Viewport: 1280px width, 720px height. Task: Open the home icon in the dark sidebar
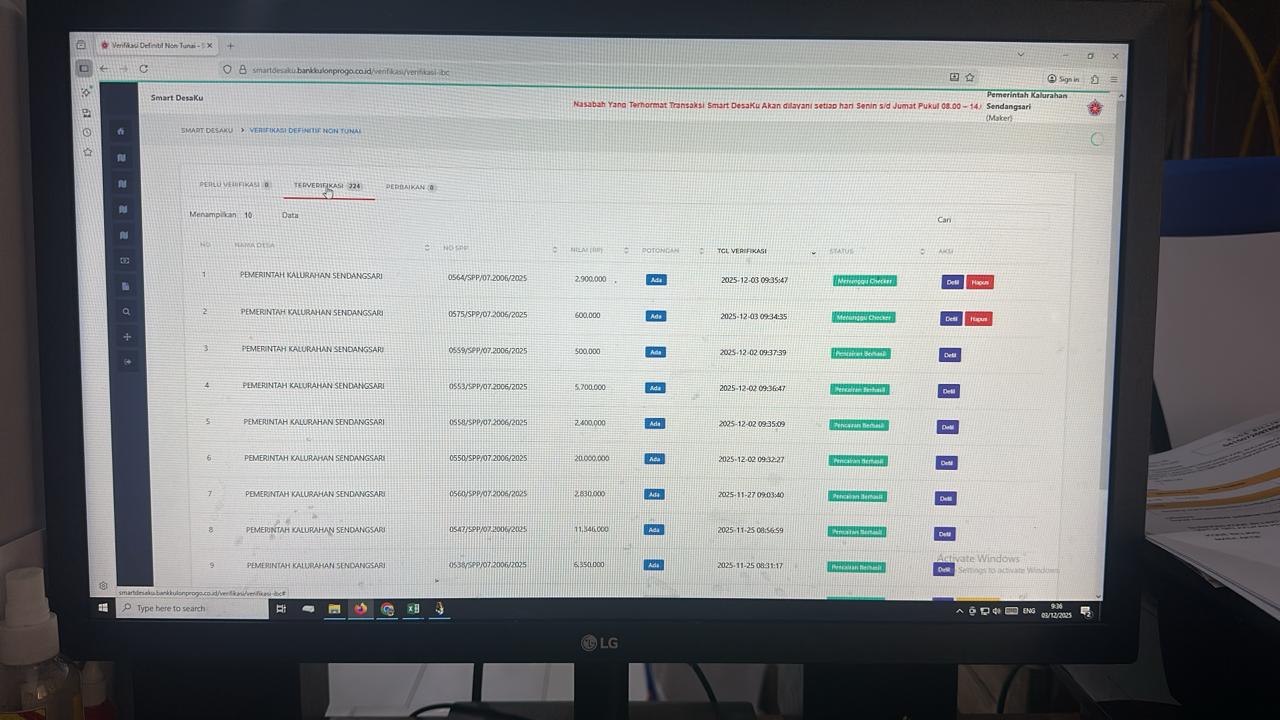point(121,131)
